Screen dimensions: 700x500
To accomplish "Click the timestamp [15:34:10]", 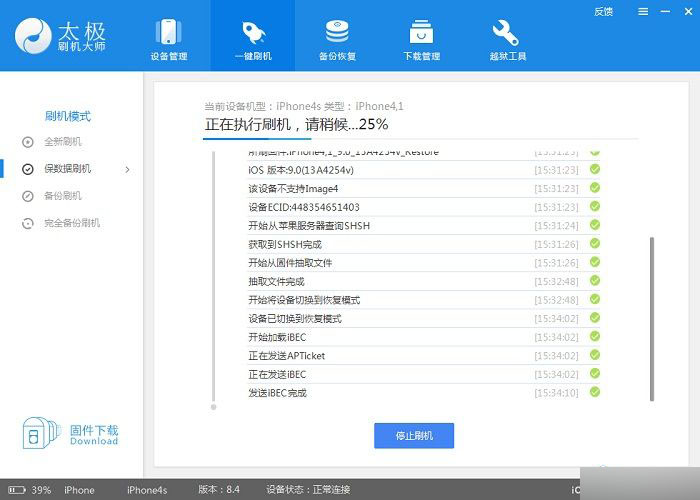I will pos(556,393).
